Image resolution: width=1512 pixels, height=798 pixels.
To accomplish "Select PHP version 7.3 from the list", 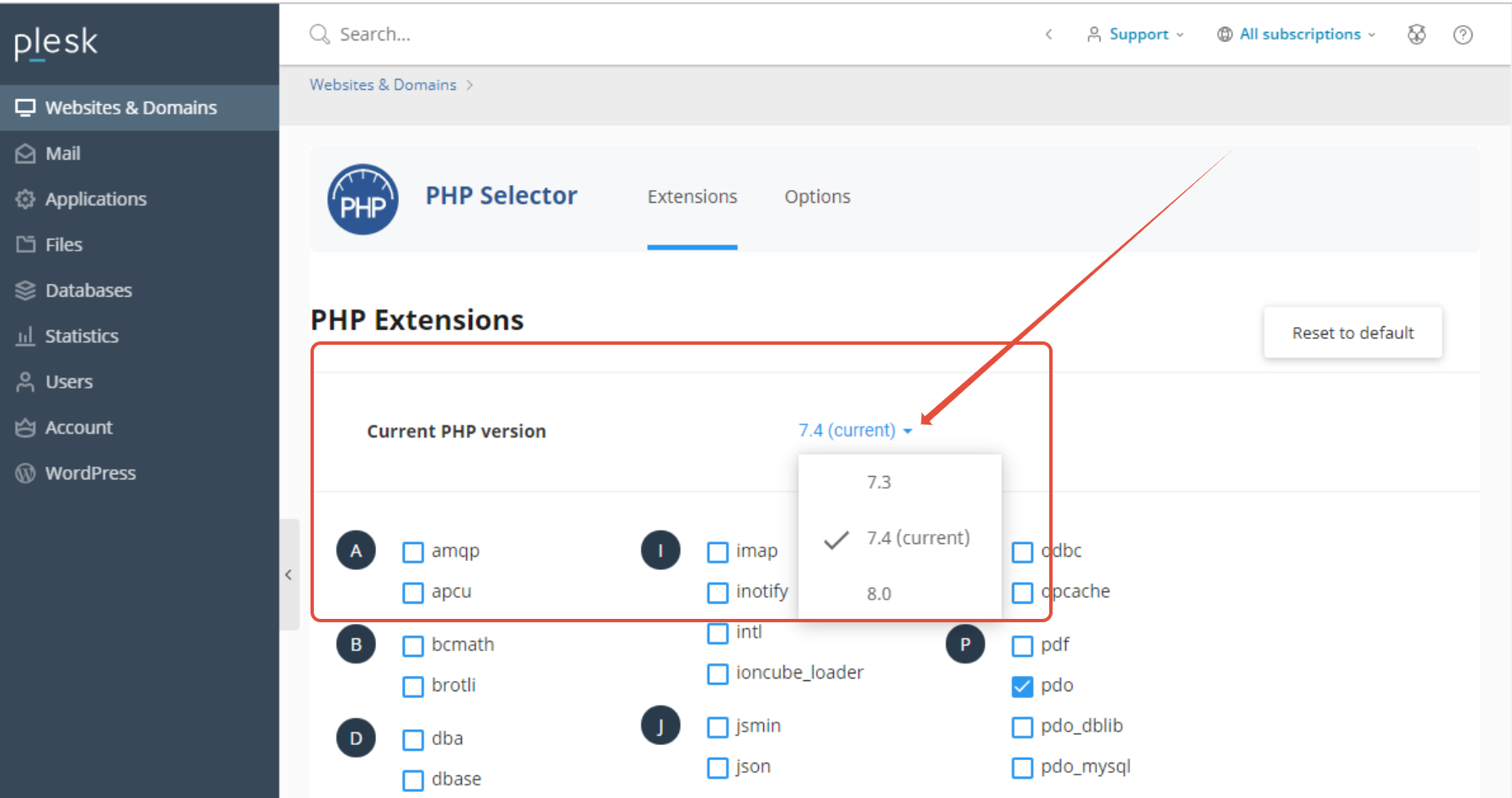I will (899, 482).
